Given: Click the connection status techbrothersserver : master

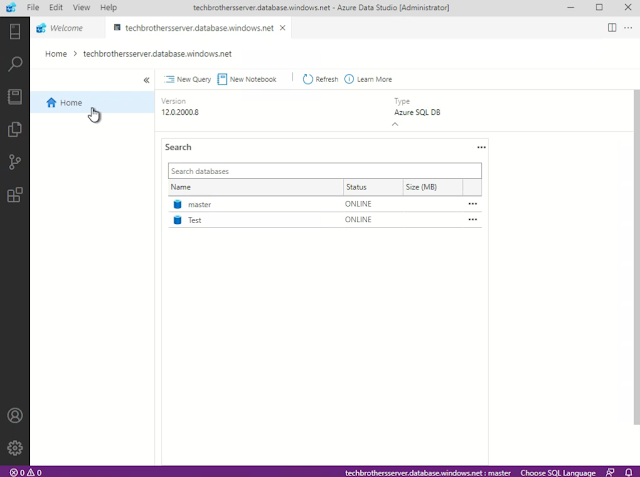Looking at the screenshot, I should click(428, 473).
